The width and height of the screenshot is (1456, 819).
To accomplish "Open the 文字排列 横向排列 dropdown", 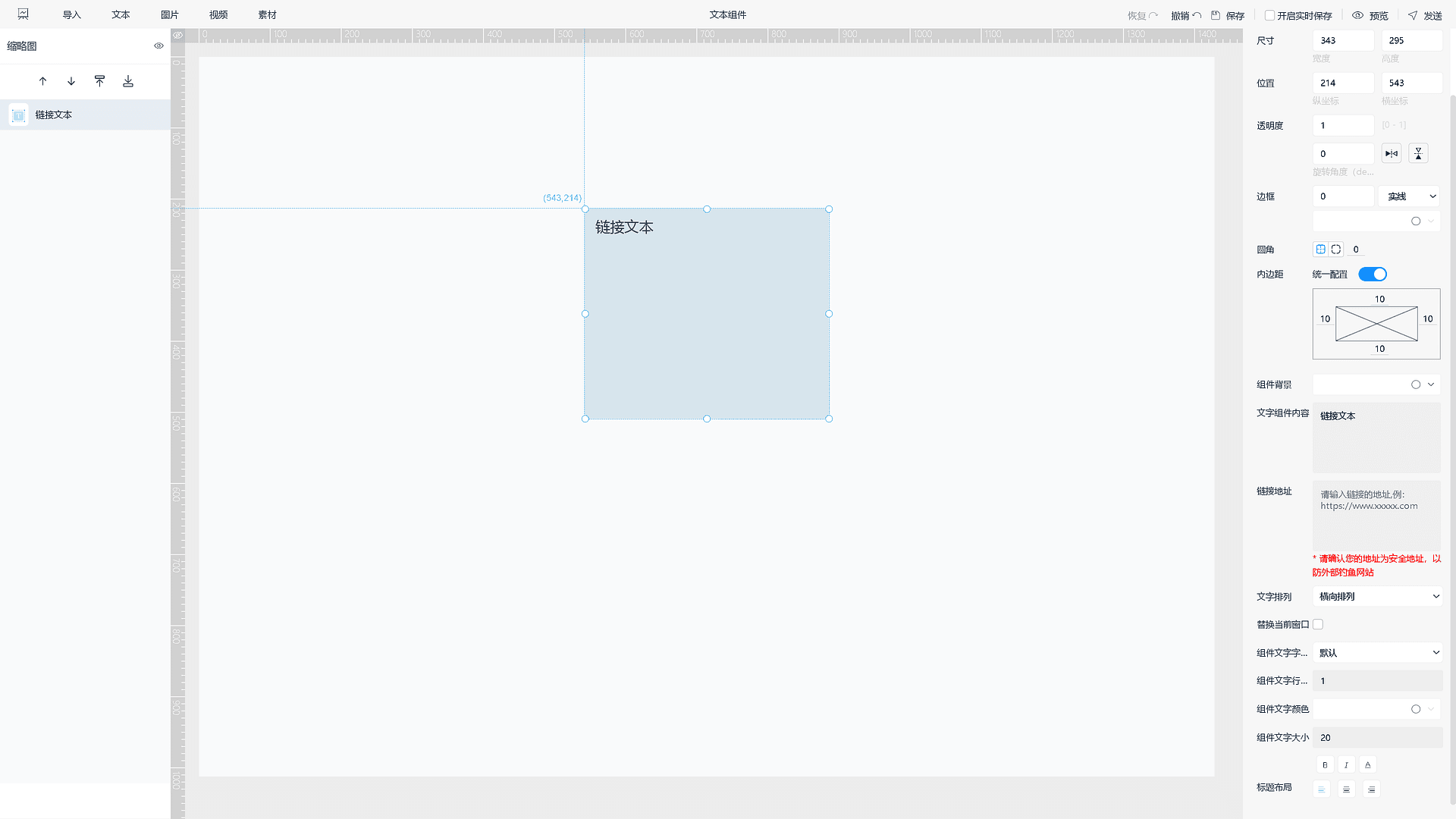I will (1378, 597).
